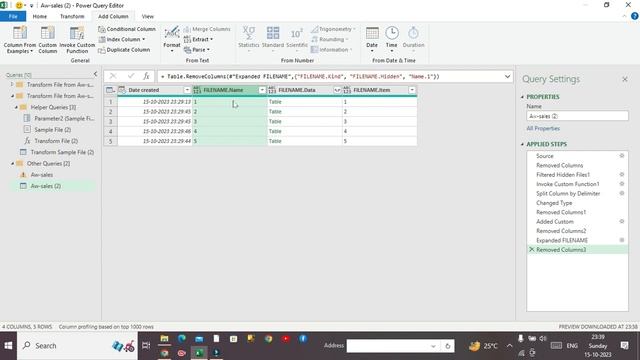Viewport: 640px width, 360px height.
Task: Expand the FILENAME.Data column icon
Action: (x=337, y=90)
